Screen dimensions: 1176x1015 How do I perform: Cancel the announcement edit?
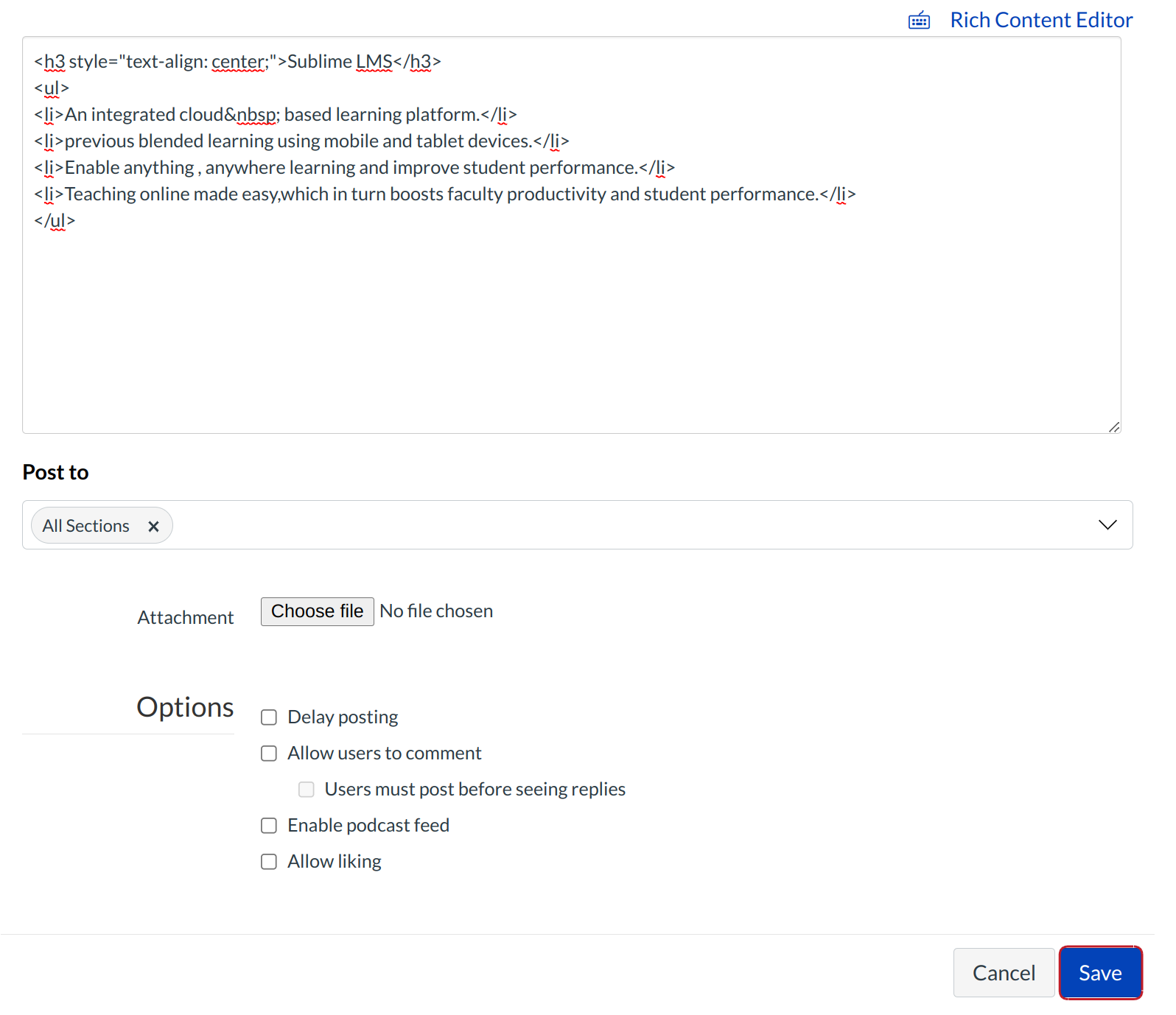coord(1003,973)
